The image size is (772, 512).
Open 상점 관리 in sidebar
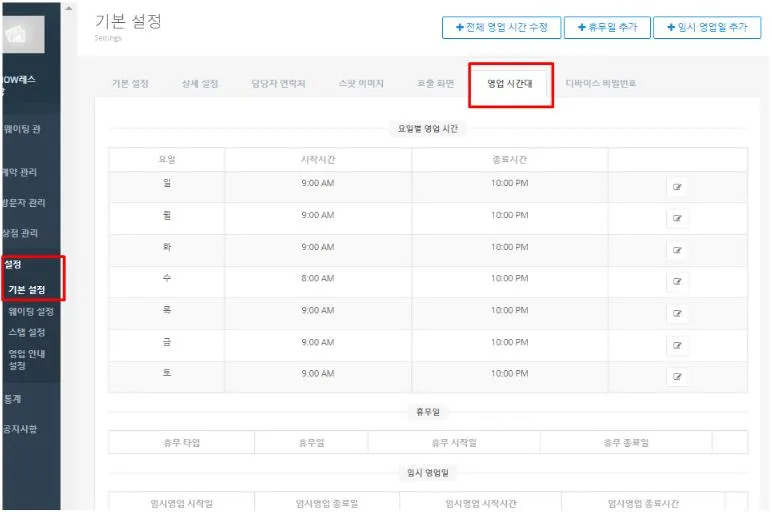[x=20, y=233]
